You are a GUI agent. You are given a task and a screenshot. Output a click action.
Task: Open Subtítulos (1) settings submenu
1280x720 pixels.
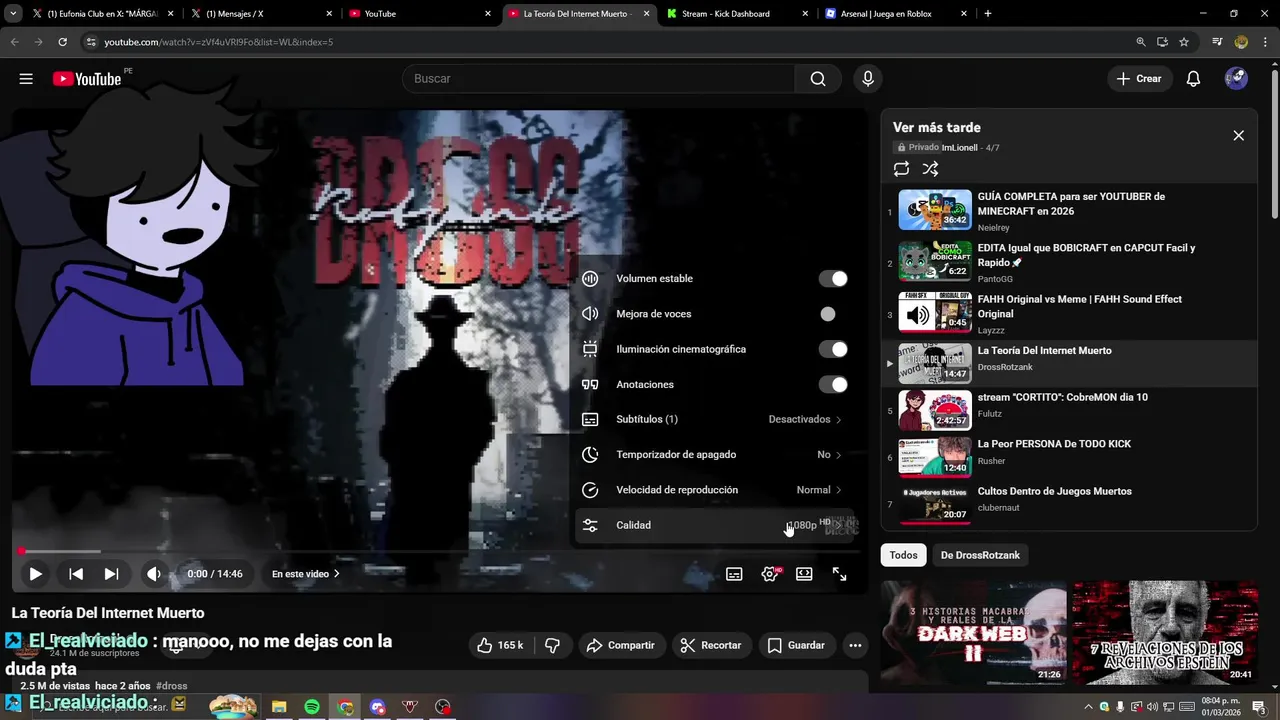click(714, 419)
